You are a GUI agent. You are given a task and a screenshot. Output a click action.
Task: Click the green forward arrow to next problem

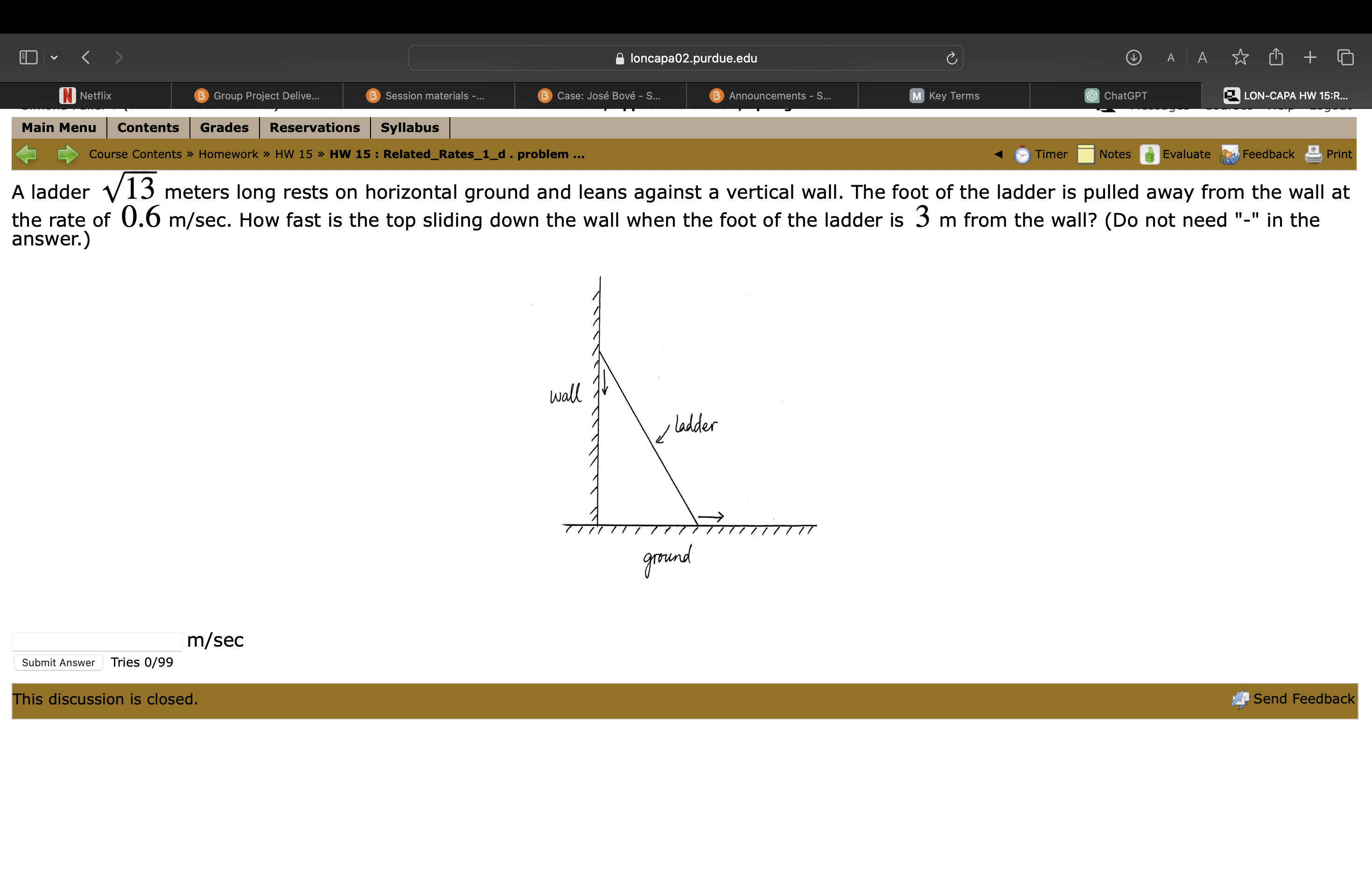click(x=68, y=154)
